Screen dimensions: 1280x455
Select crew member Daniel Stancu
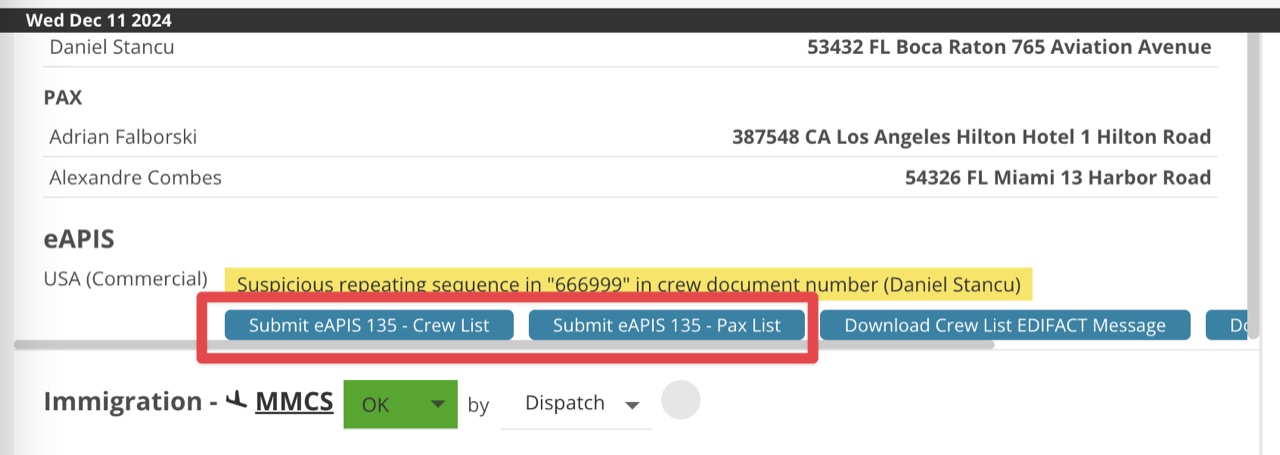pos(112,47)
